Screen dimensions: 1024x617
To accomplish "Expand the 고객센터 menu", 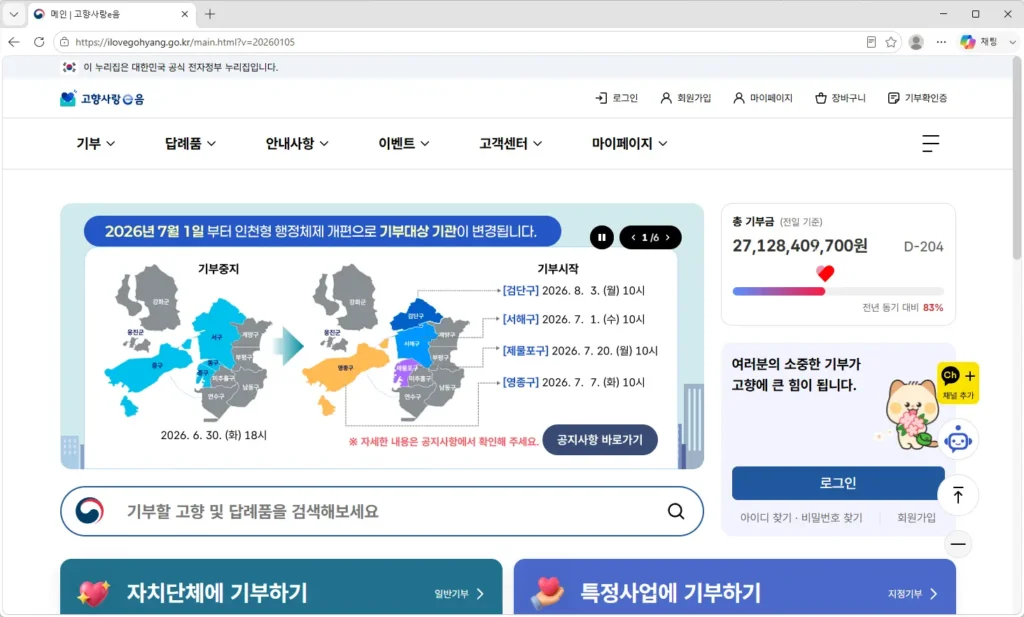I will [x=510, y=143].
